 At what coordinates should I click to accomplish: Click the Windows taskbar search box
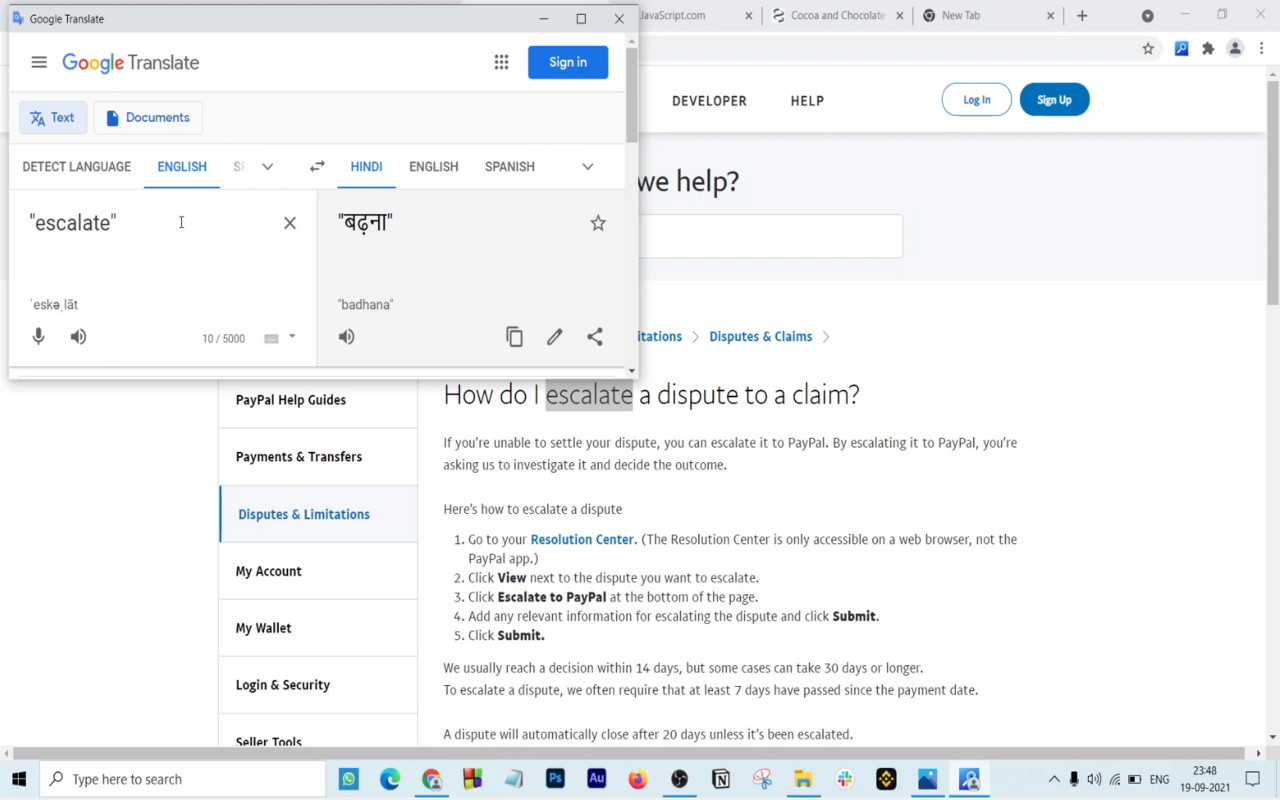coord(184,779)
